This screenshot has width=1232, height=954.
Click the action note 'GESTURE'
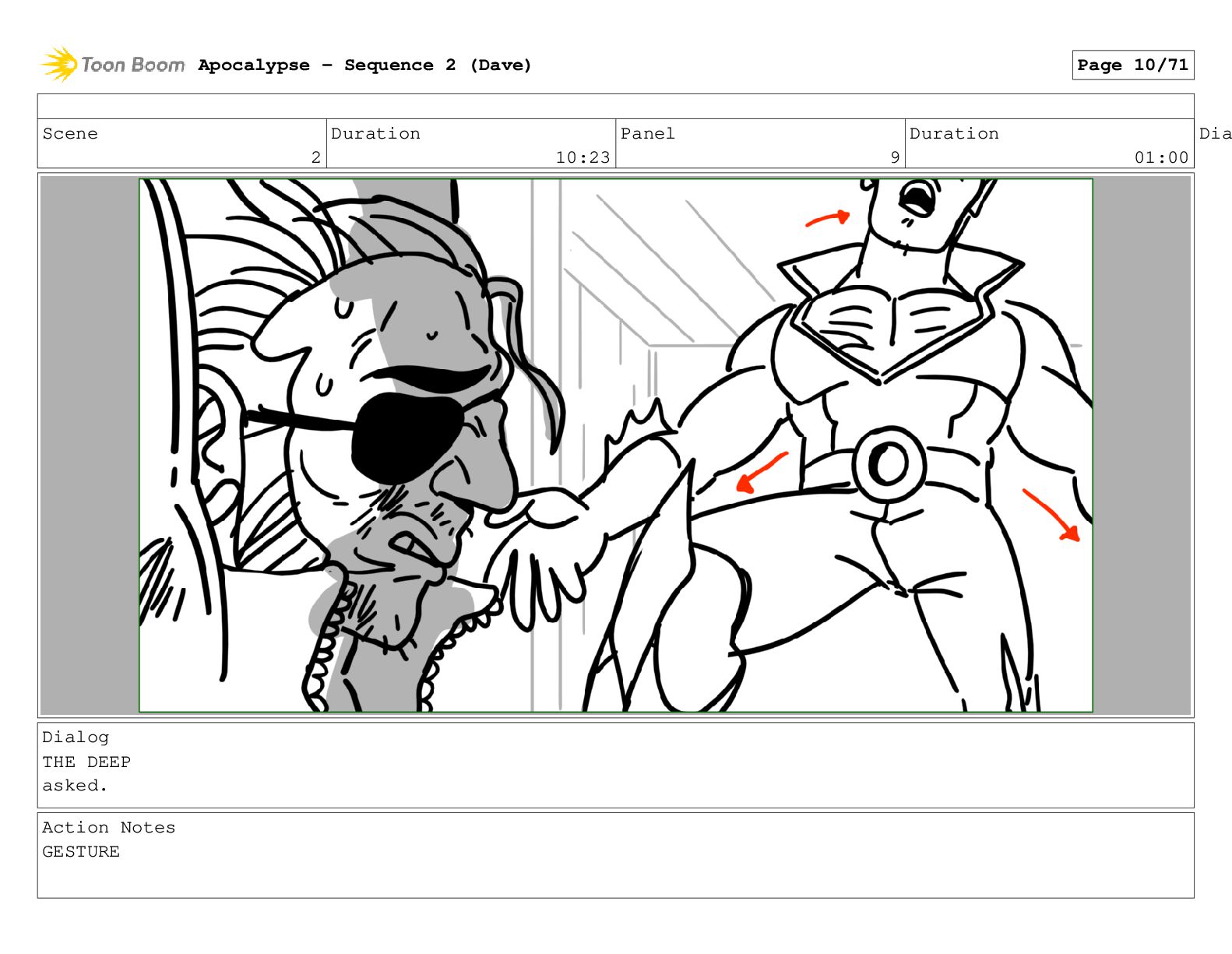(x=81, y=852)
